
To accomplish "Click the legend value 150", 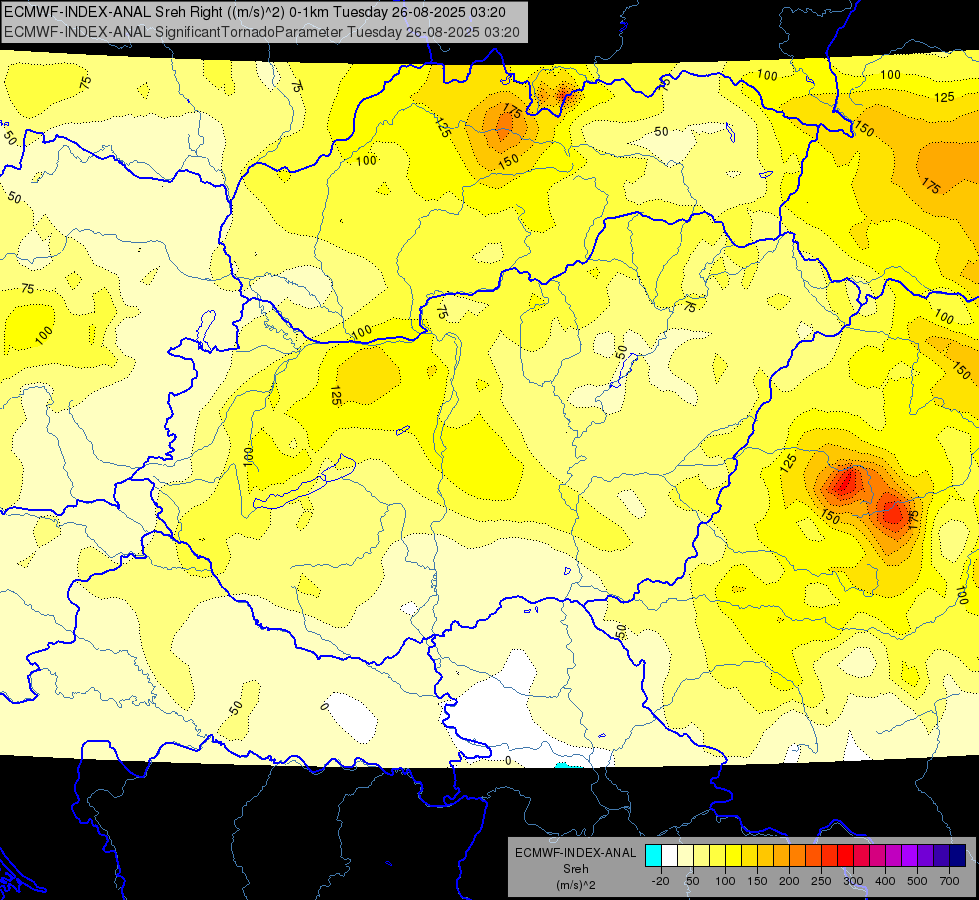I will [x=757, y=881].
